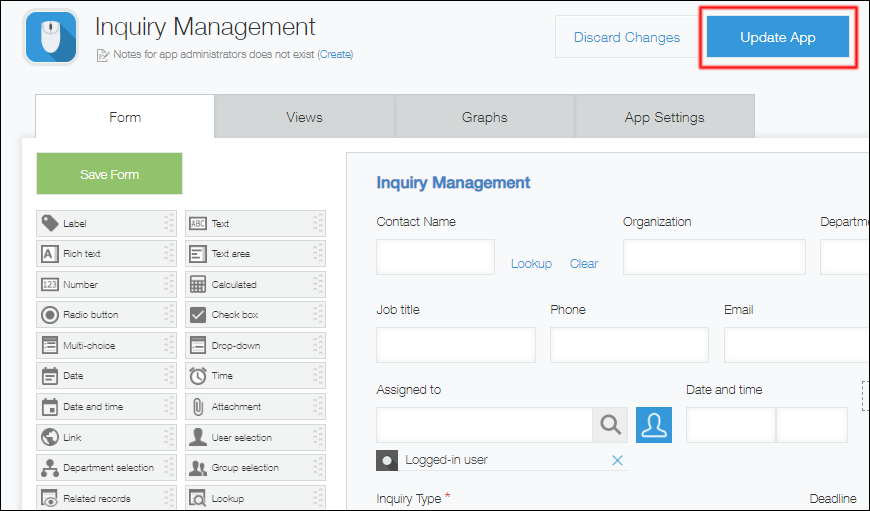Pick the Rich text field icon
The image size is (870, 511).
[49, 254]
